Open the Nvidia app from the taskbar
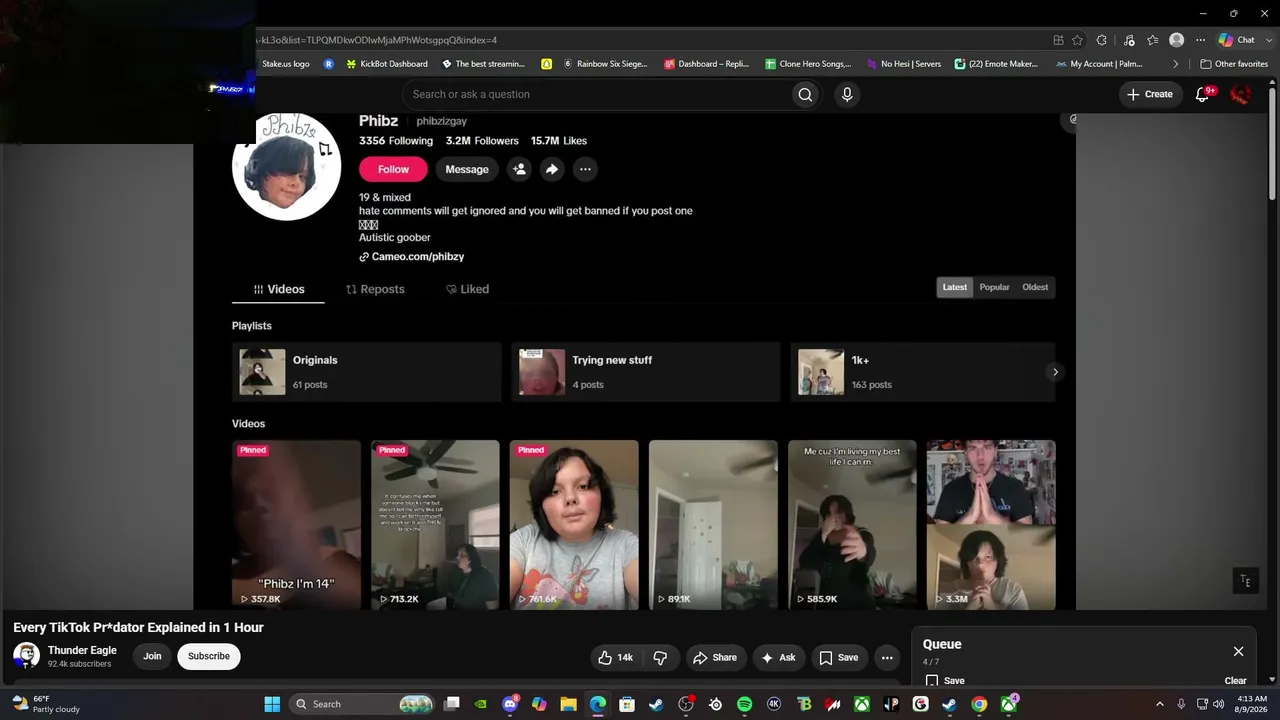Screen dimensions: 1280x720 tap(481, 704)
